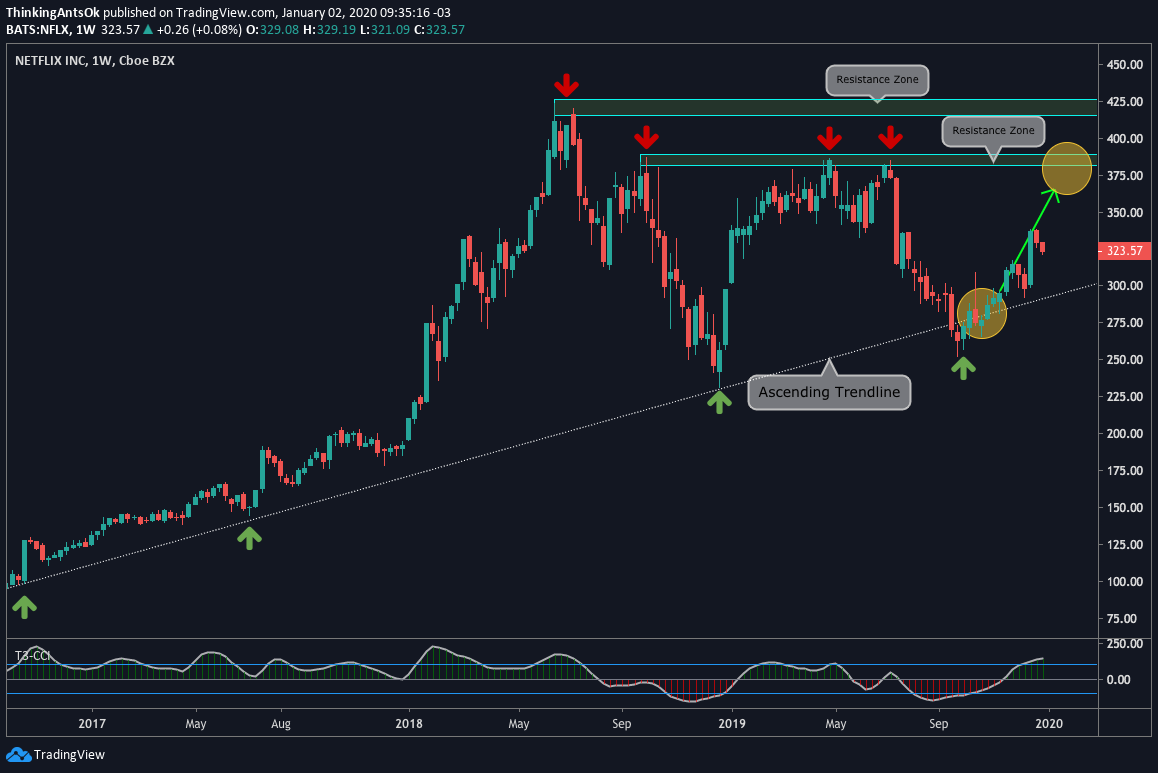Select the Ascending Trendline callout label
Screen dimensions: 1158x773
pos(829,392)
